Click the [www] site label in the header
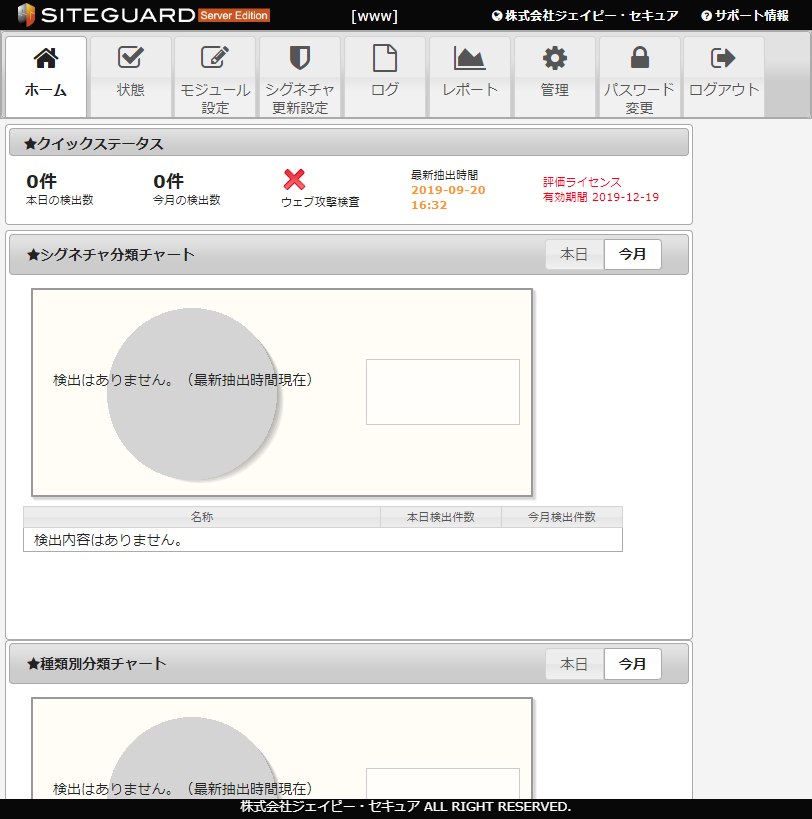The width and height of the screenshot is (812, 819). pos(374,15)
